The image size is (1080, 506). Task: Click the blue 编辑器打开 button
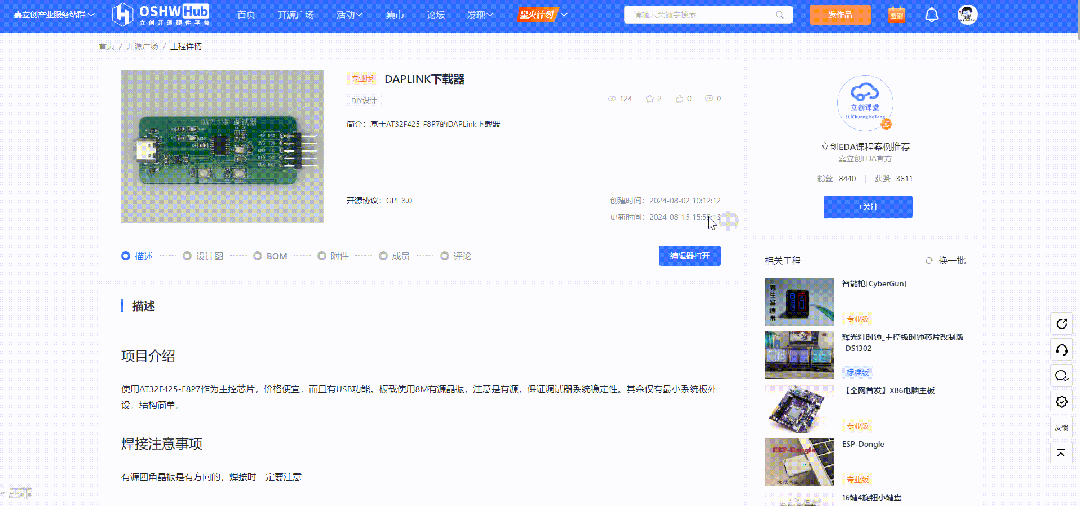click(x=689, y=255)
